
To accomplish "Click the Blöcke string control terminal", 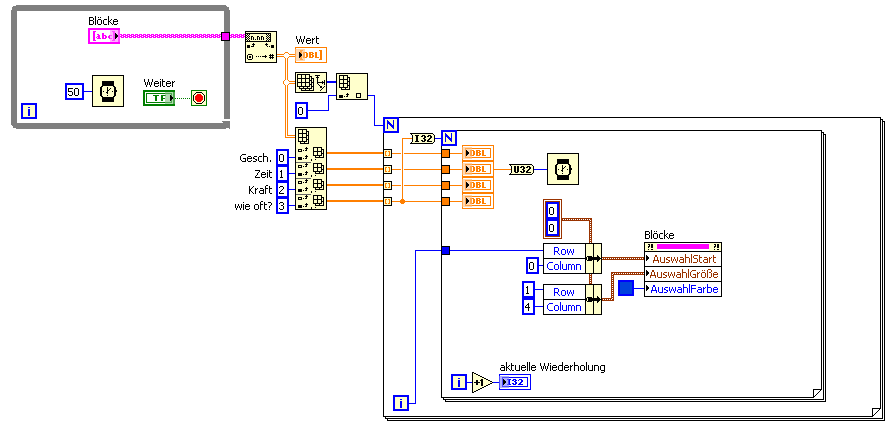I will pyautogui.click(x=104, y=36).
